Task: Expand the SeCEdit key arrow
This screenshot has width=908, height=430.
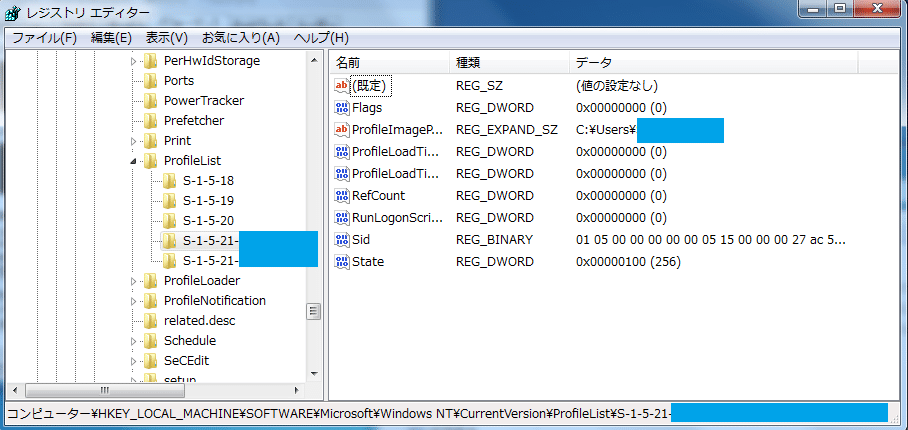Action: click(134, 361)
